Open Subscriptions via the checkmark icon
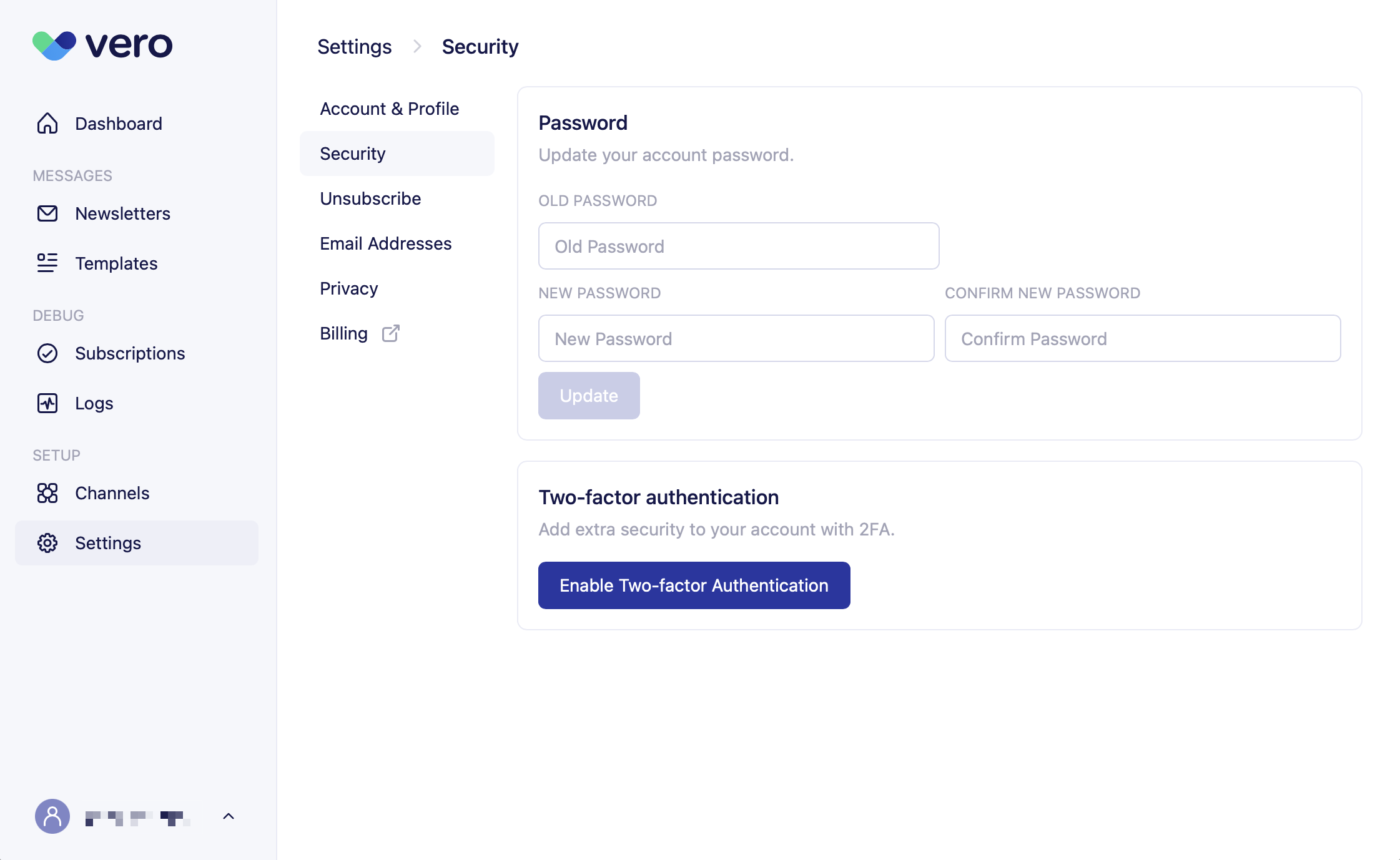This screenshot has width=1400, height=860. pos(47,353)
